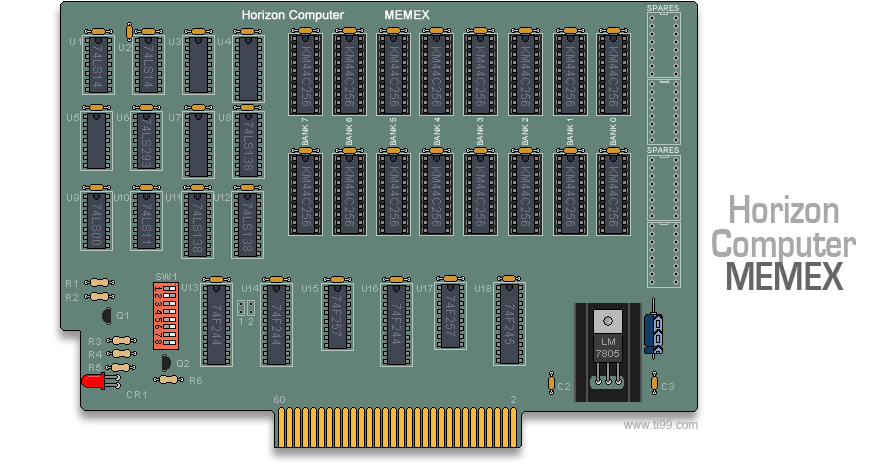
Task: Select the Q1 transistor
Action: point(107,316)
